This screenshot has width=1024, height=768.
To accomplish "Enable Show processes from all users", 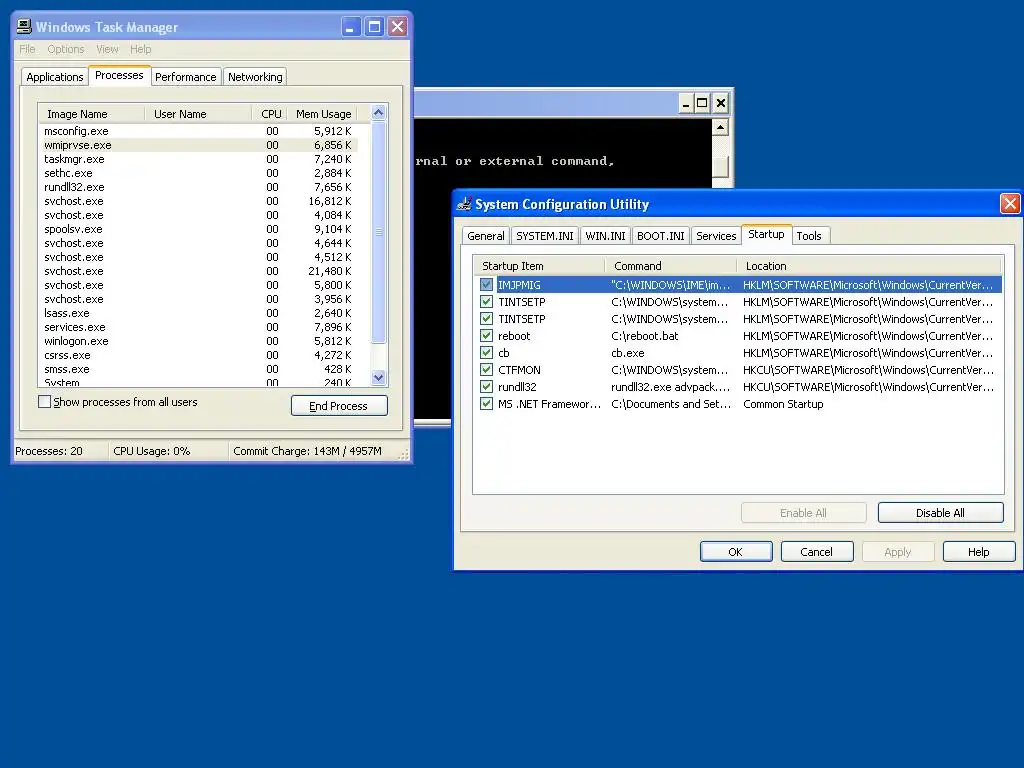I will coord(44,402).
